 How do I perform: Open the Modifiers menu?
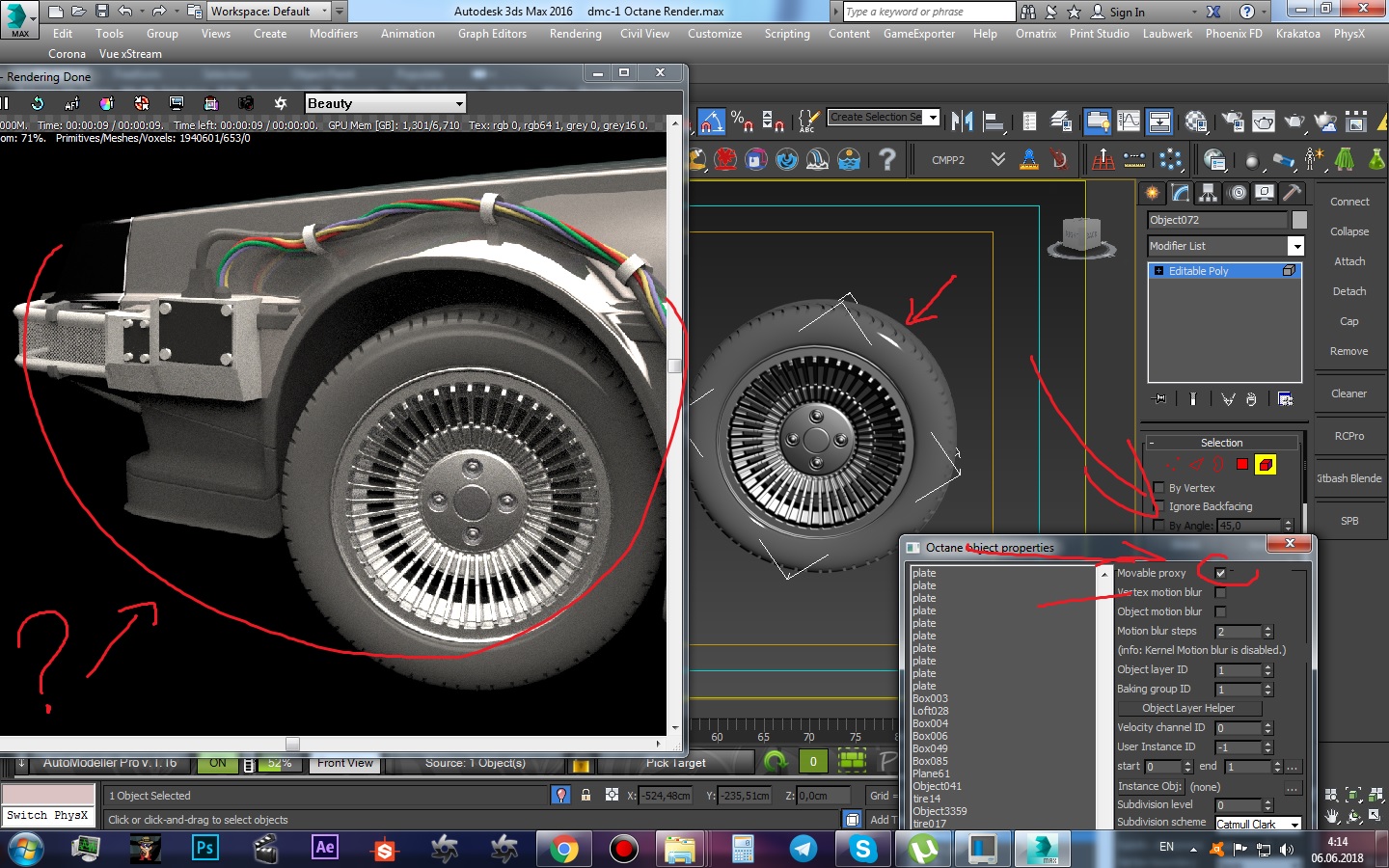[333, 34]
